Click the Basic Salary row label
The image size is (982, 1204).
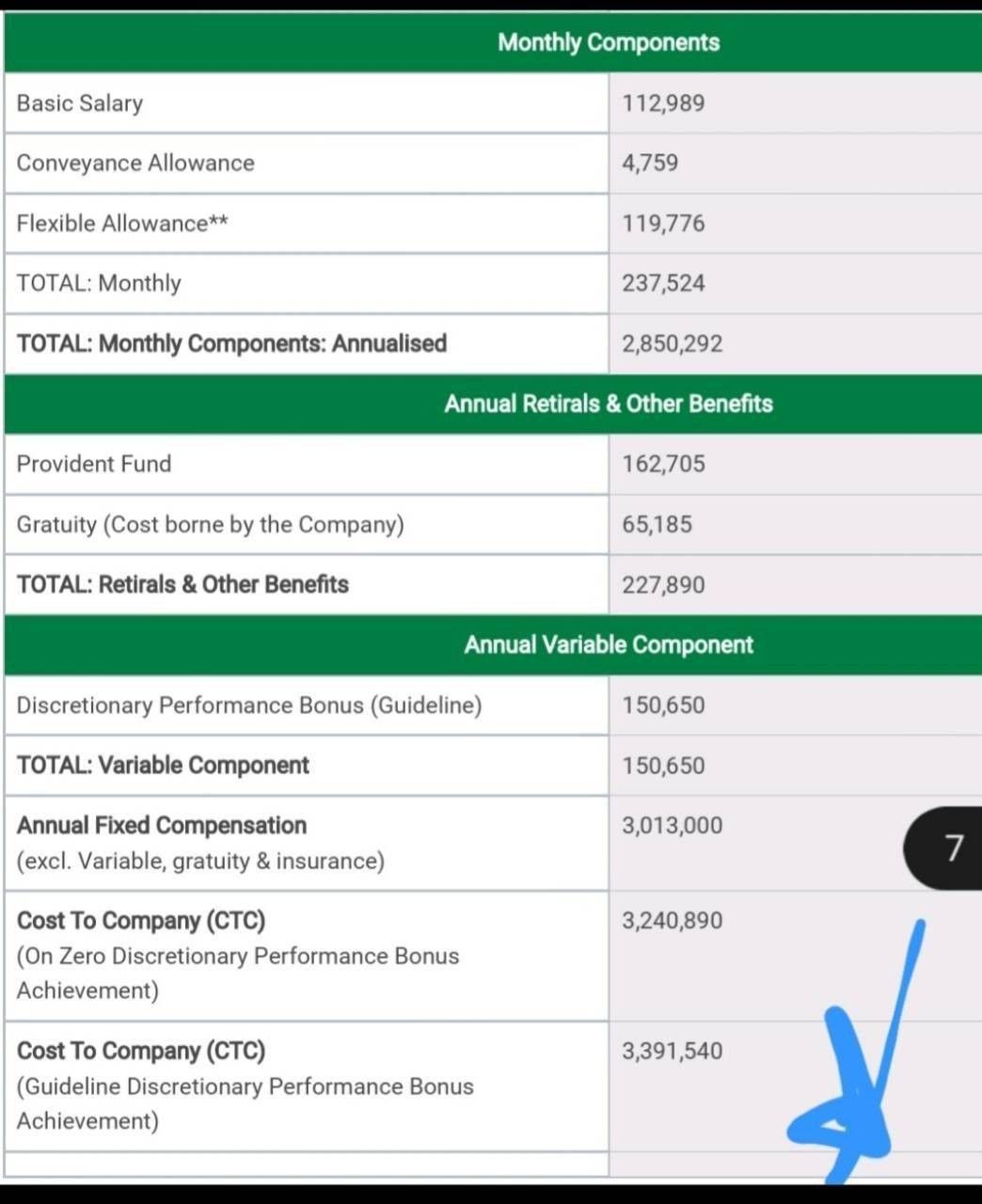[x=80, y=103]
